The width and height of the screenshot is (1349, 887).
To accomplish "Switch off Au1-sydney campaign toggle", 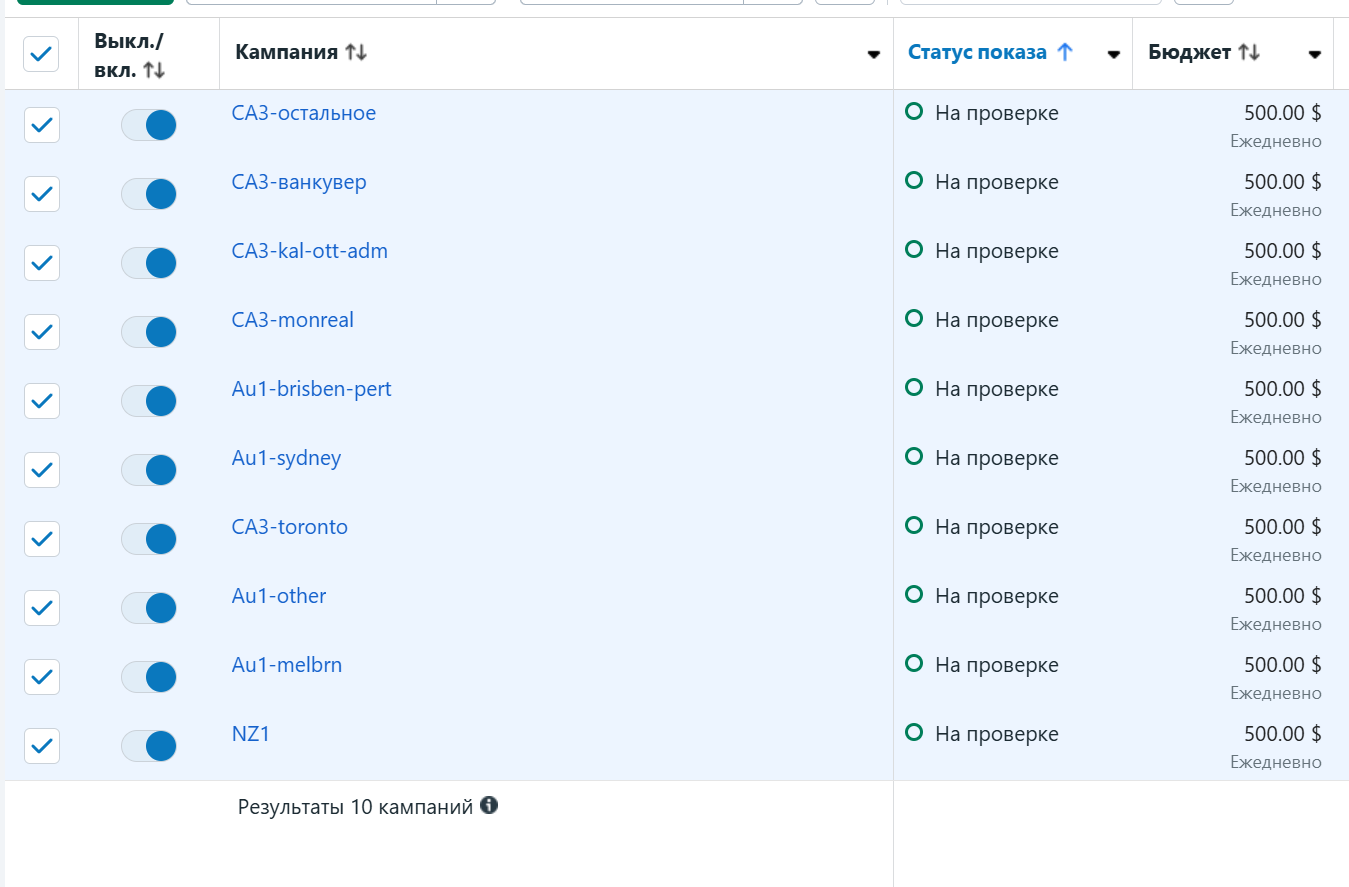I will pyautogui.click(x=149, y=470).
